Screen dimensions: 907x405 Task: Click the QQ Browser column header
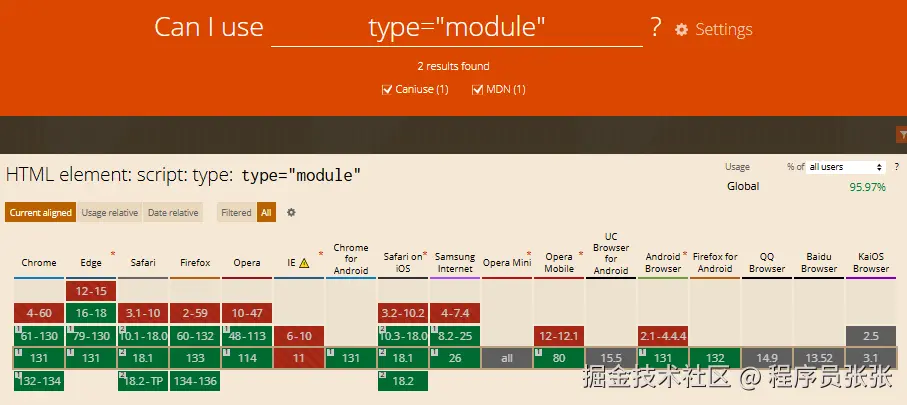click(x=767, y=263)
